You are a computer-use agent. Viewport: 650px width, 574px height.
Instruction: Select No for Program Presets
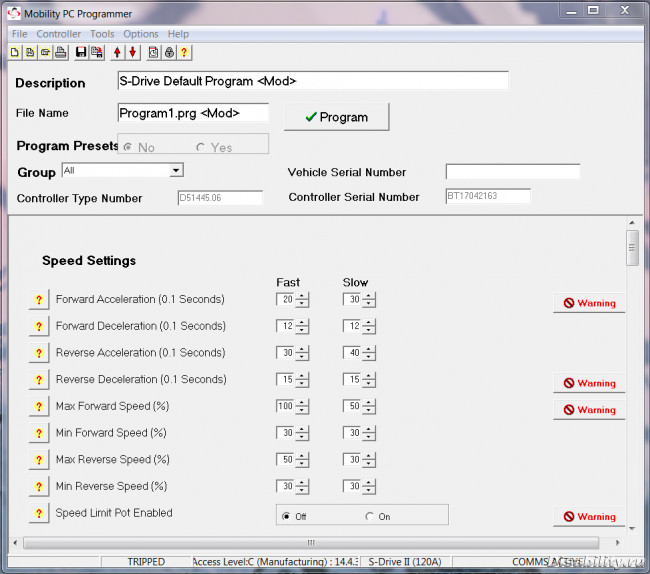coord(128,147)
